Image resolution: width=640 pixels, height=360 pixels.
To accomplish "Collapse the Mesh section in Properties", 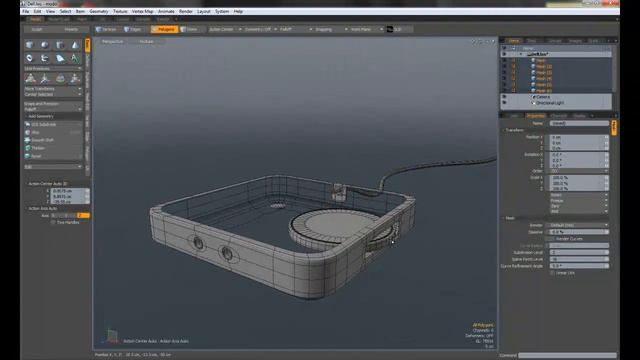I will (503, 218).
